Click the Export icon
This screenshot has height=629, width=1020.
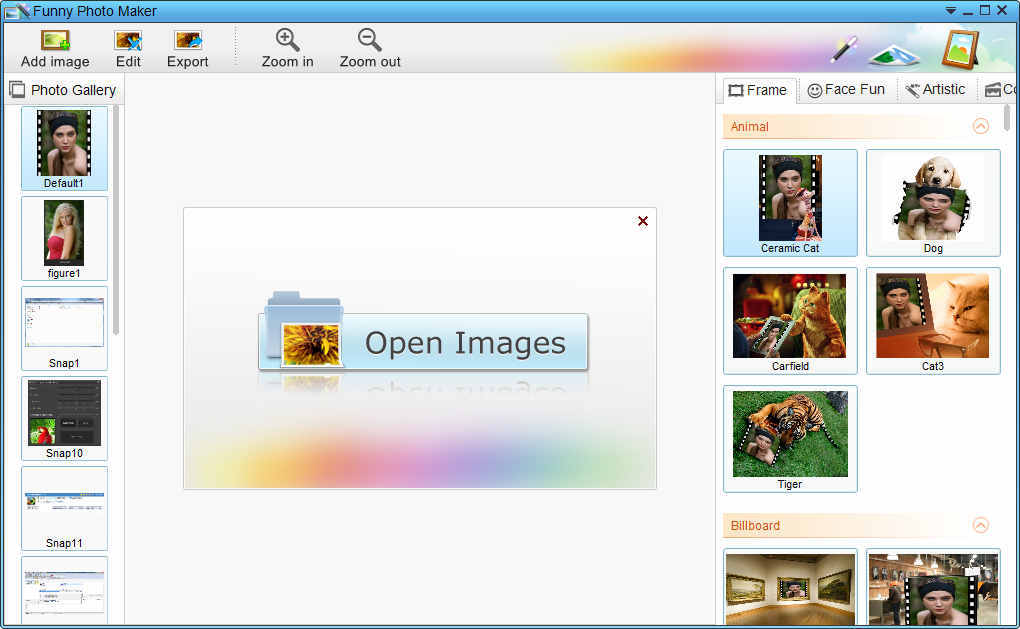188,40
